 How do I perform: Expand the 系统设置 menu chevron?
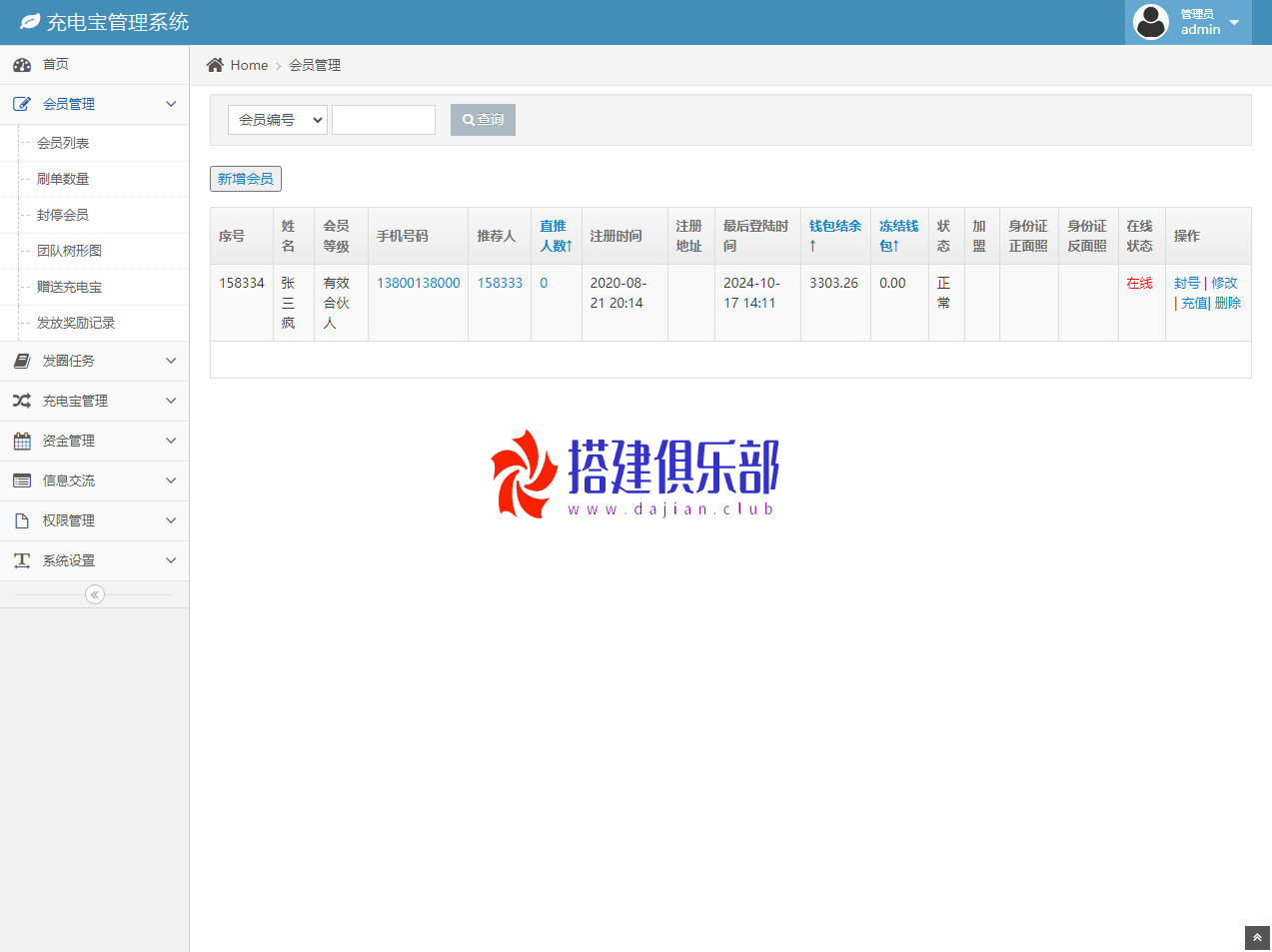tap(171, 560)
